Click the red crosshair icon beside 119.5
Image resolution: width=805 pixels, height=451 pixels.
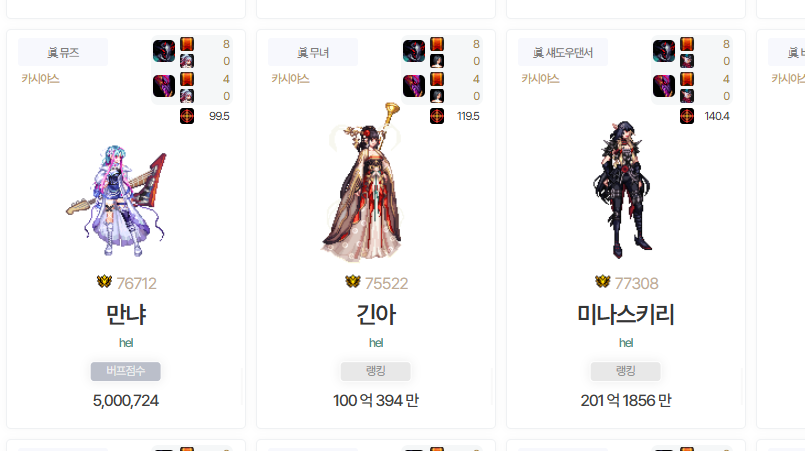[437, 116]
